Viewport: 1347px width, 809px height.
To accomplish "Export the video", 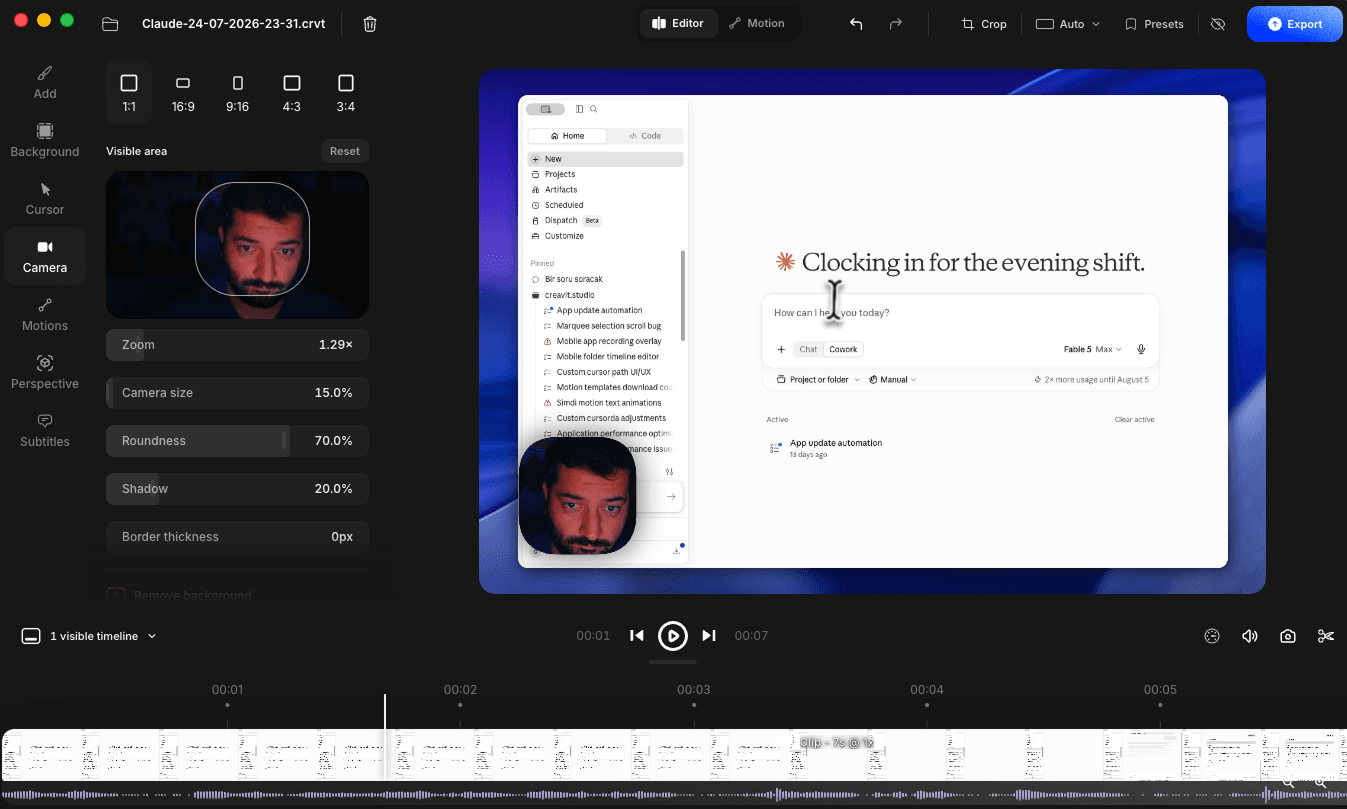I will coord(1295,24).
